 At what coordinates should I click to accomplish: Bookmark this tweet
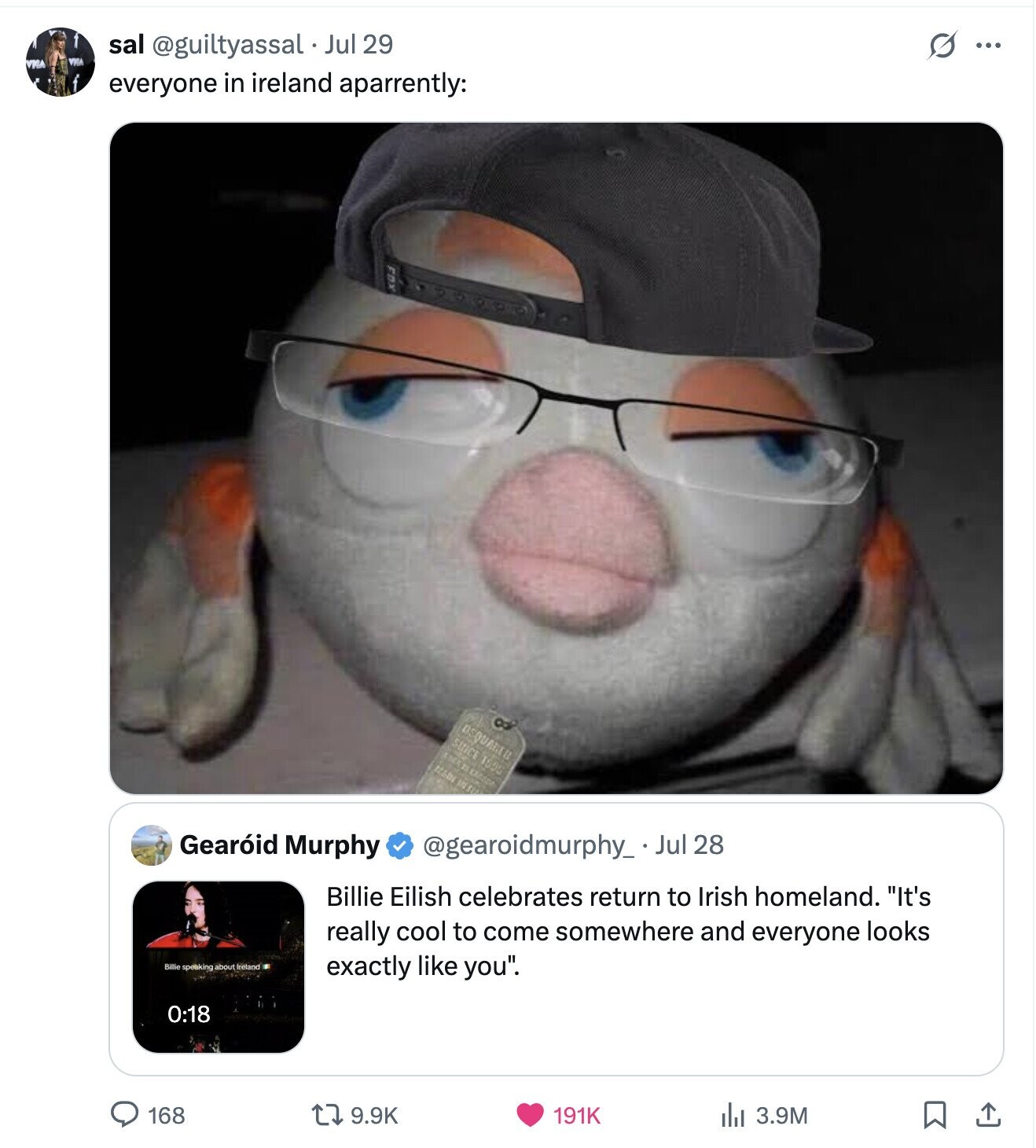[934, 1114]
